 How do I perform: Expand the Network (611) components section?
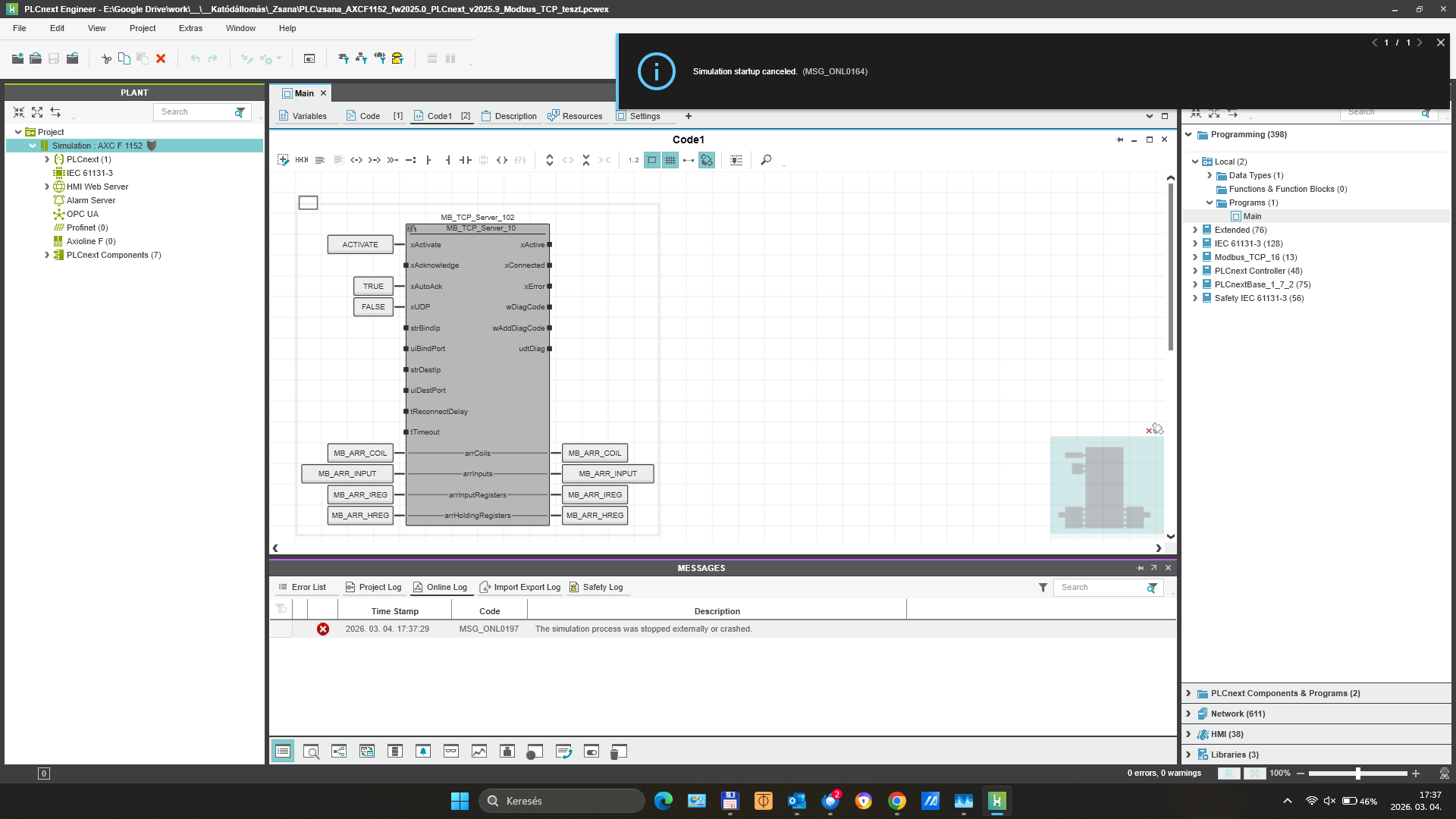point(1188,714)
